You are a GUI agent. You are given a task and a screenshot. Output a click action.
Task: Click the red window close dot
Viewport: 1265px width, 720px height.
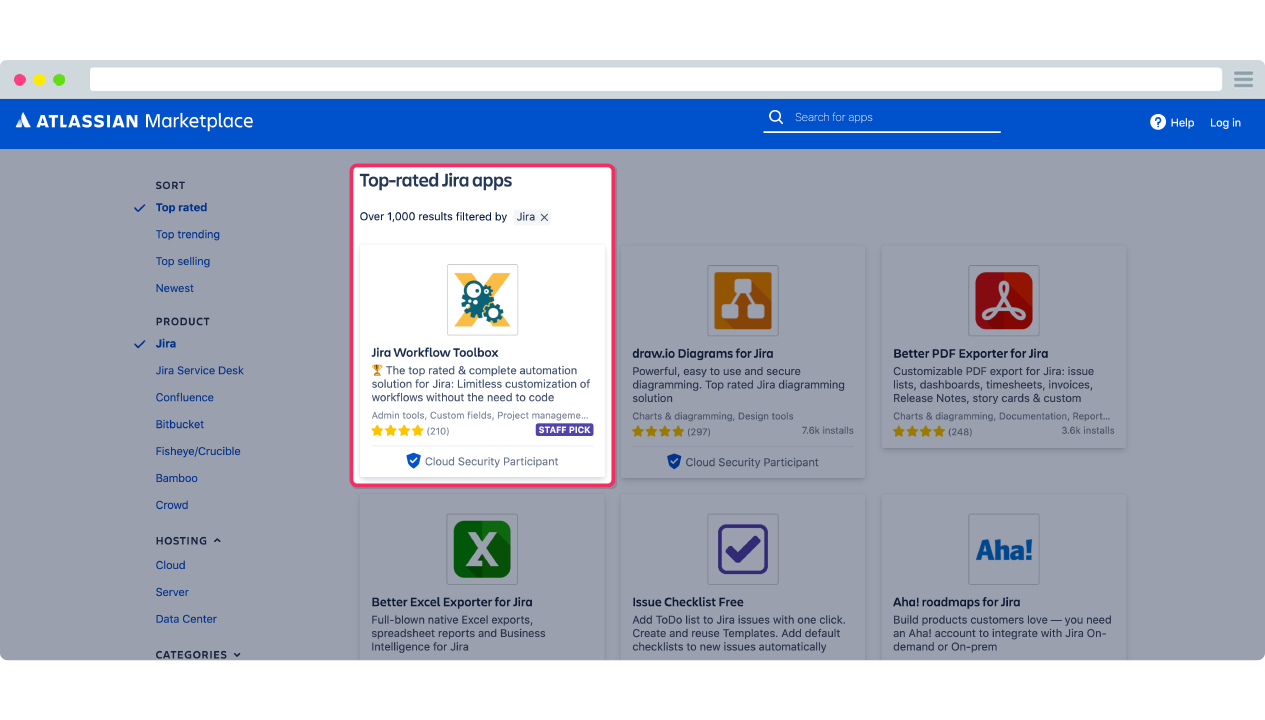point(20,80)
